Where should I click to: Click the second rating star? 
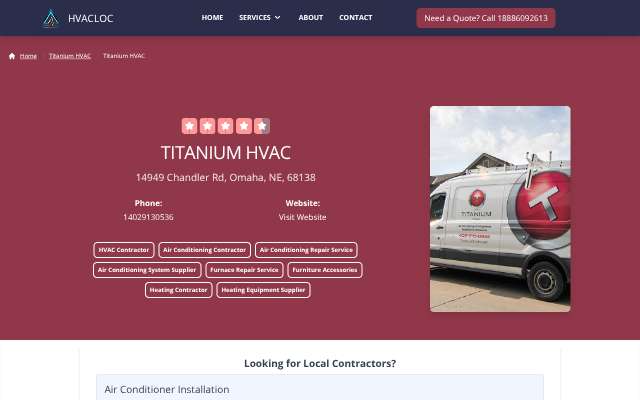pyautogui.click(x=207, y=126)
